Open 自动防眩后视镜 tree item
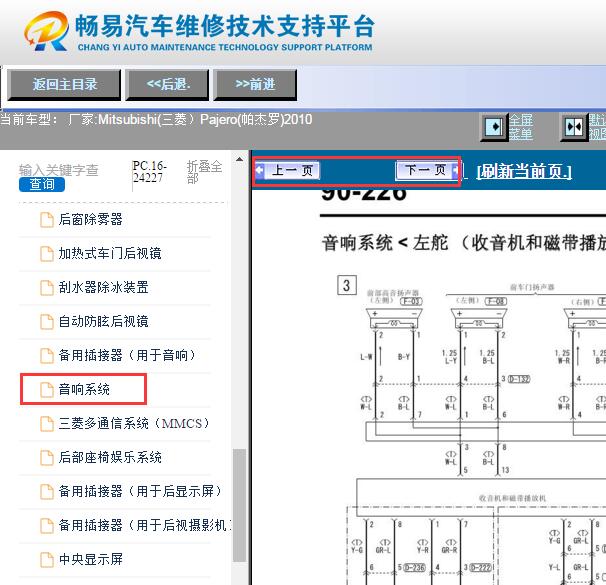 click(x=103, y=321)
